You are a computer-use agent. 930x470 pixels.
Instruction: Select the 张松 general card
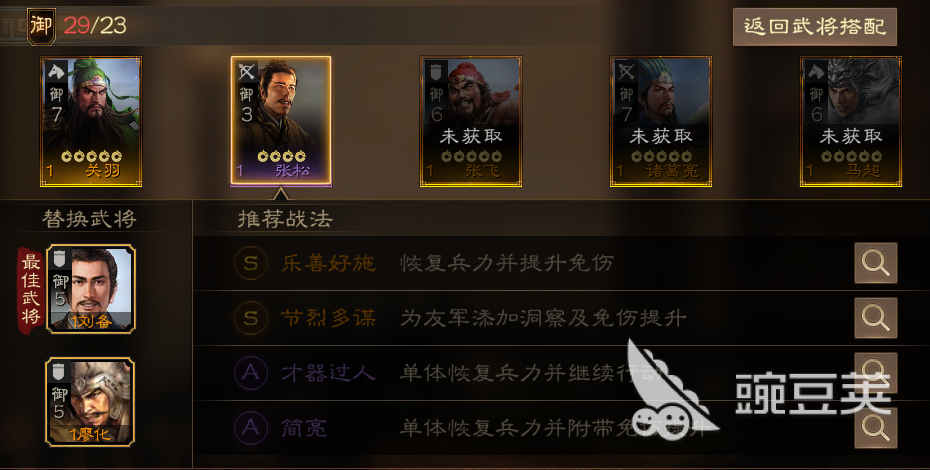(x=281, y=121)
